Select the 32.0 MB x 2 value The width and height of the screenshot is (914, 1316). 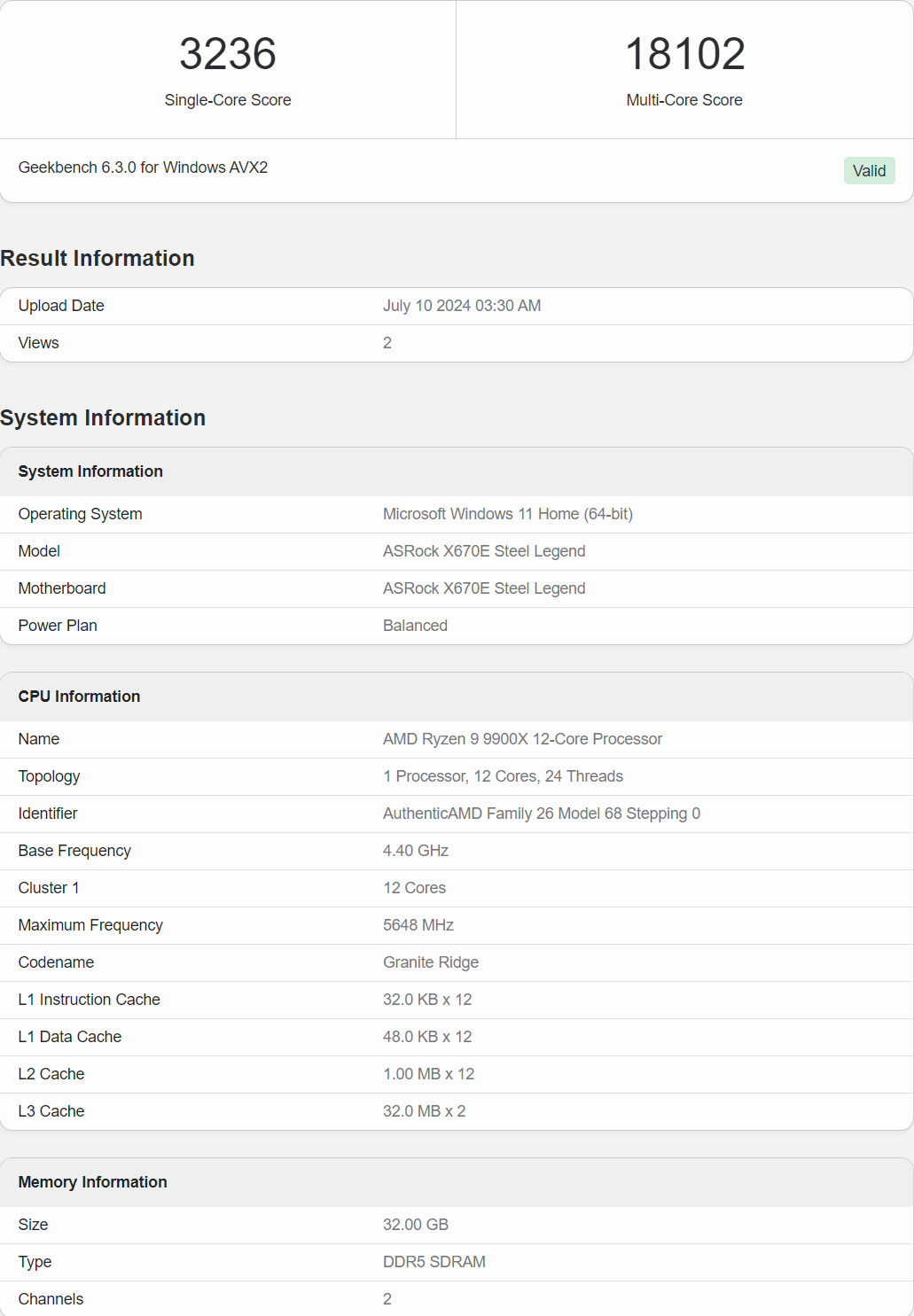tap(425, 1111)
